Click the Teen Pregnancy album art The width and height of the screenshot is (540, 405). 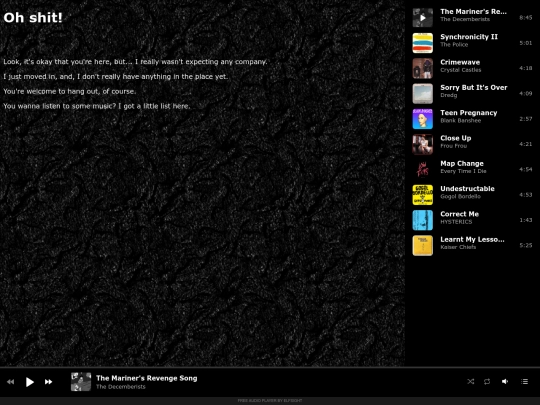[423, 119]
